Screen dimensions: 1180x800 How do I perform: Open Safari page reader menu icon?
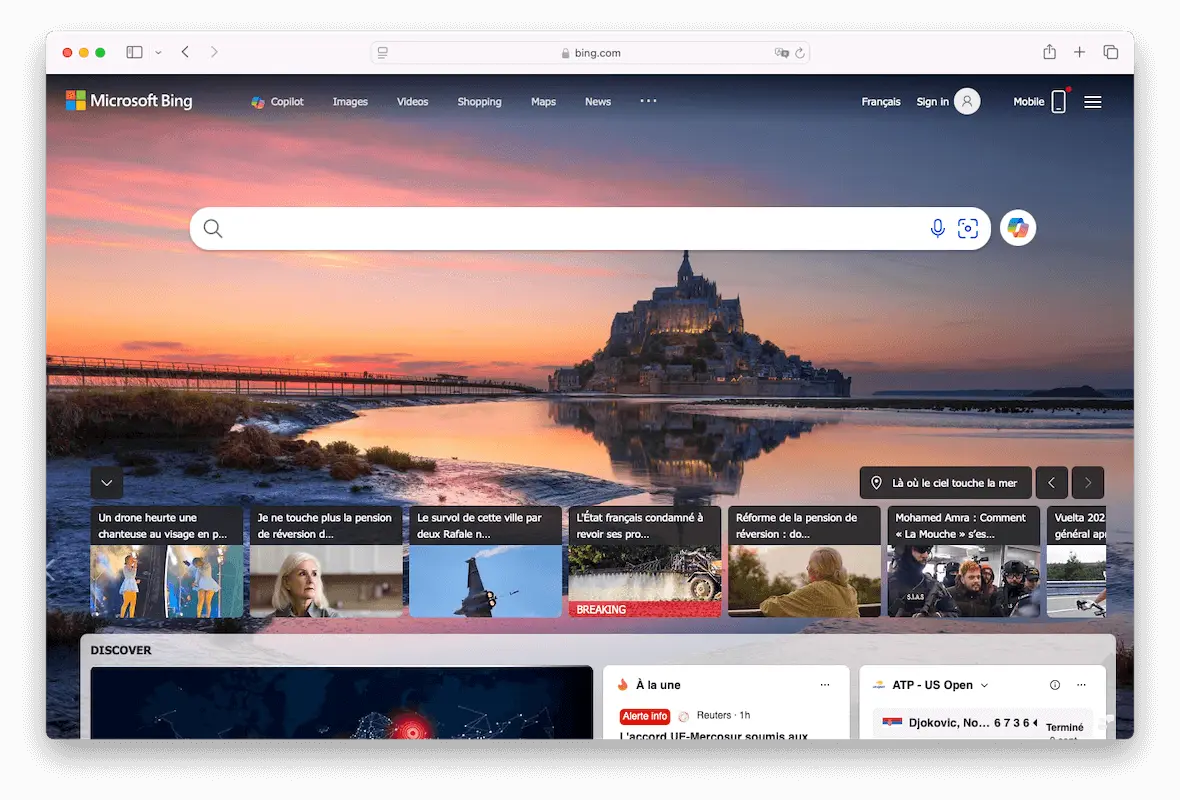tap(382, 53)
